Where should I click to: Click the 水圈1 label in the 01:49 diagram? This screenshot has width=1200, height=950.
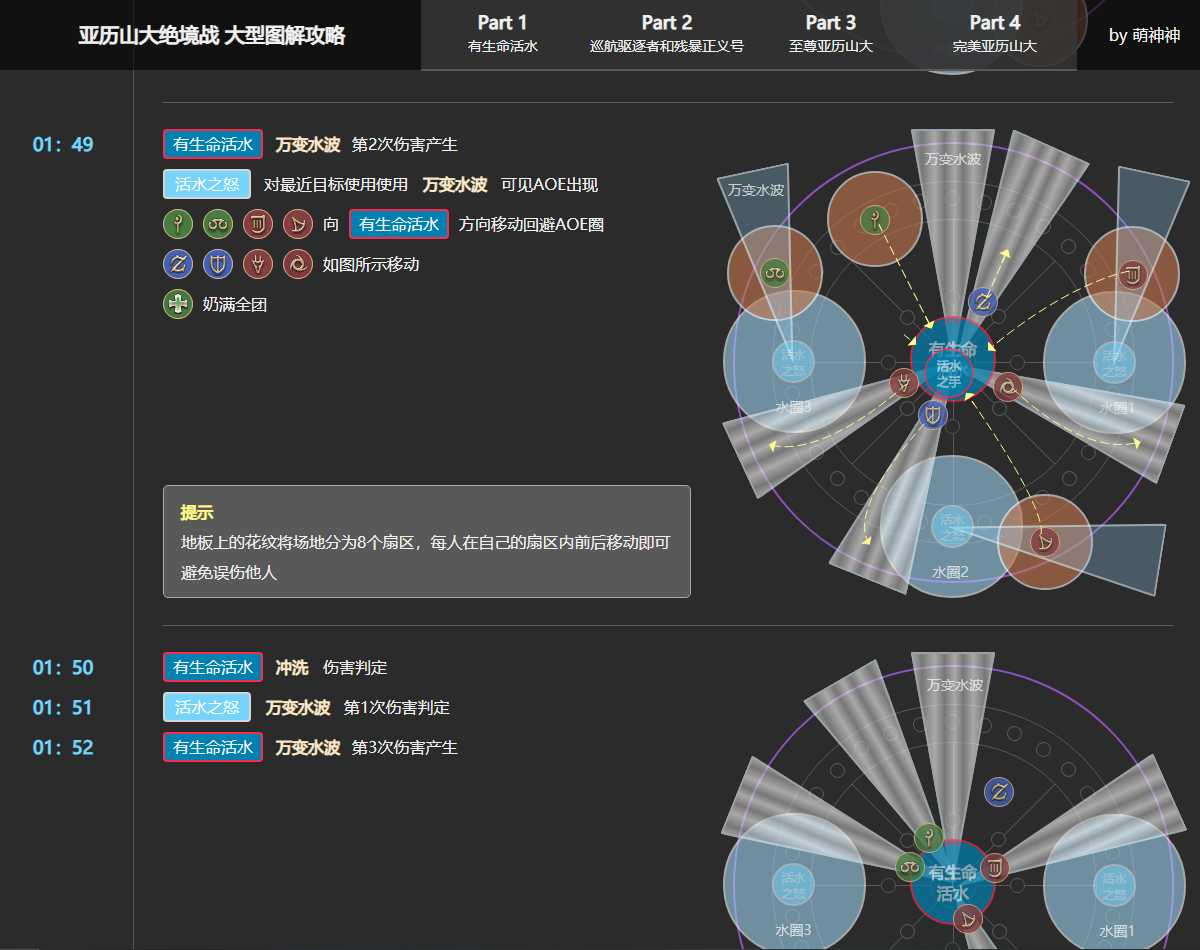click(1115, 407)
